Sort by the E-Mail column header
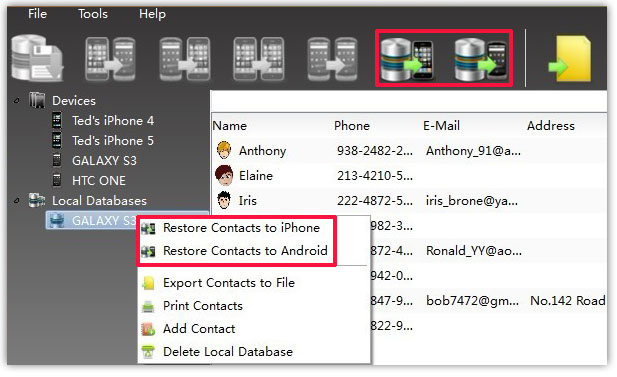This screenshot has height=377, width=617. 441,126
